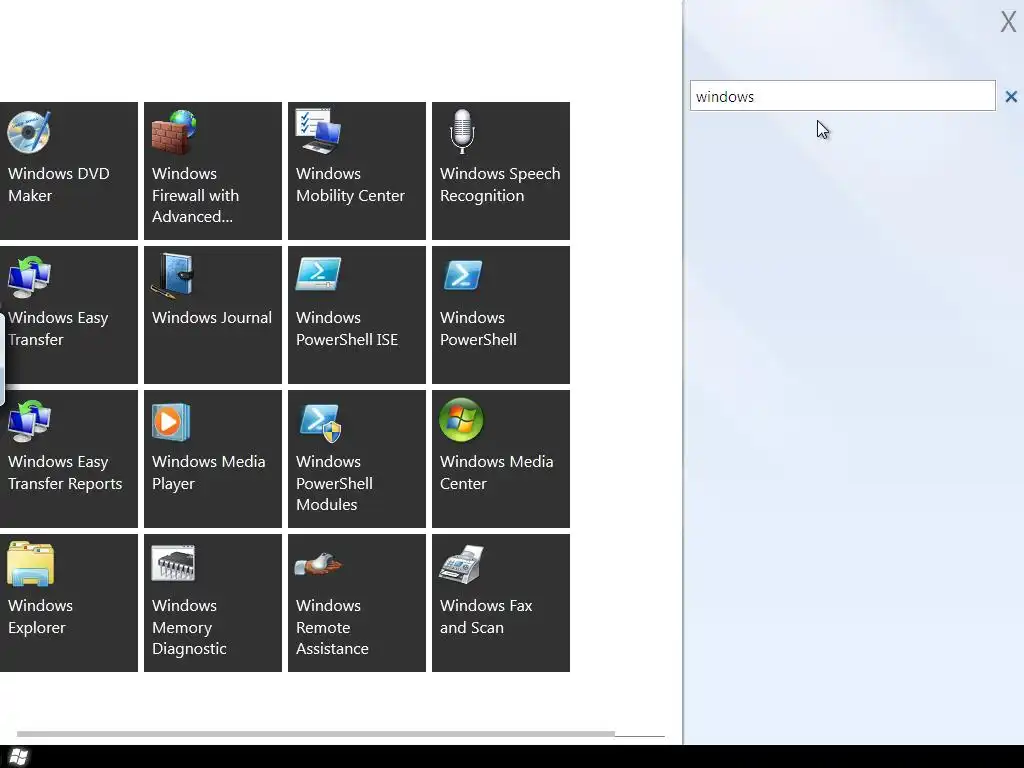Screen dimensions: 1024x768
Task: Select the 'Windows Firewall with Advanced...' label
Action: point(195,195)
